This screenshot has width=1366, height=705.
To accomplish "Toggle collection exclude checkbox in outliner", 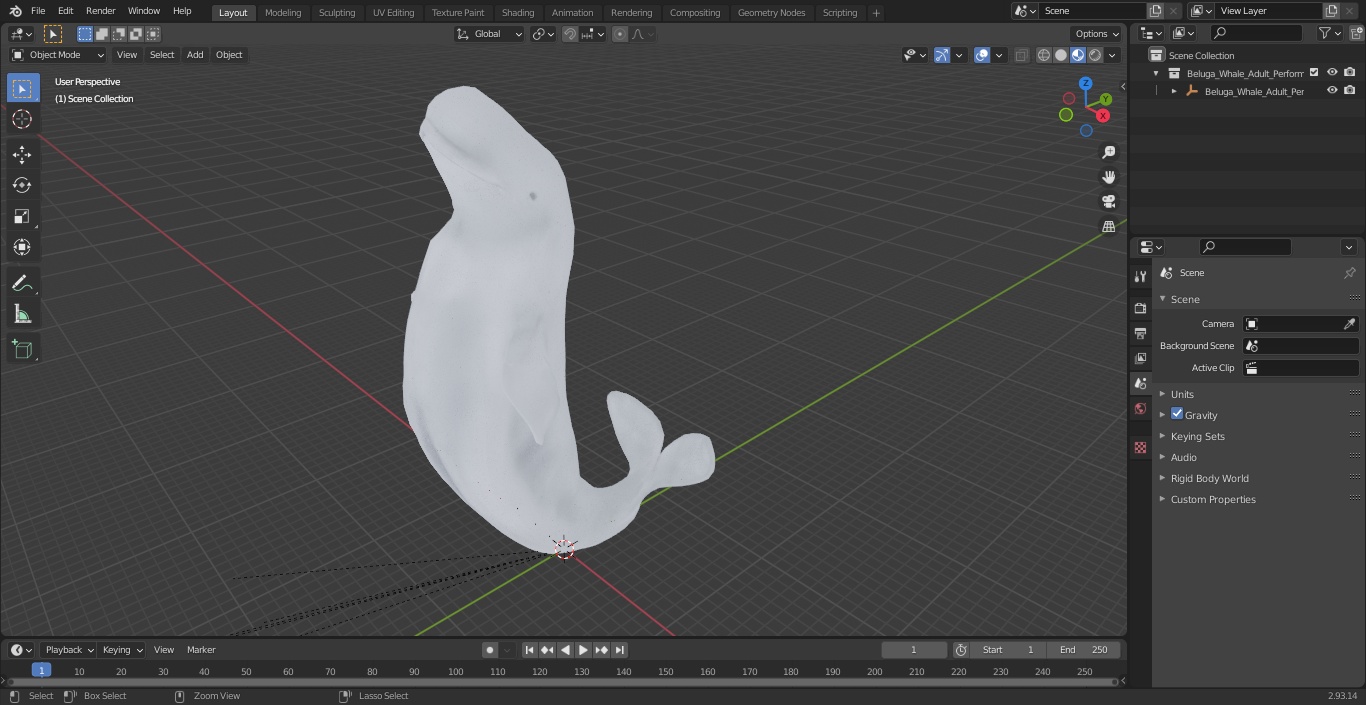I will coord(1314,73).
